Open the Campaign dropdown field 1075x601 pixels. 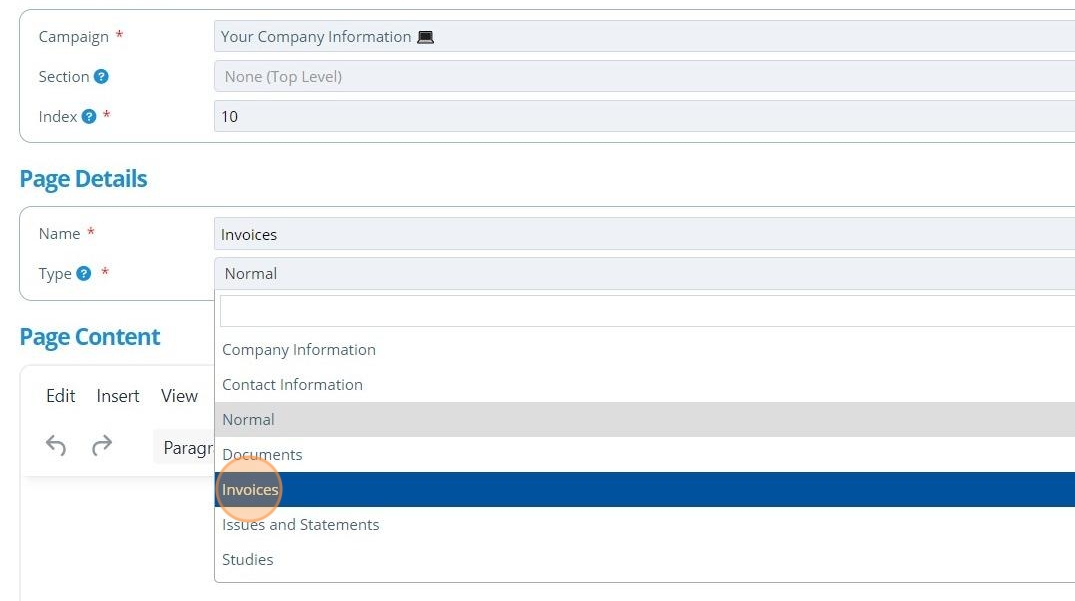pyautogui.click(x=644, y=36)
